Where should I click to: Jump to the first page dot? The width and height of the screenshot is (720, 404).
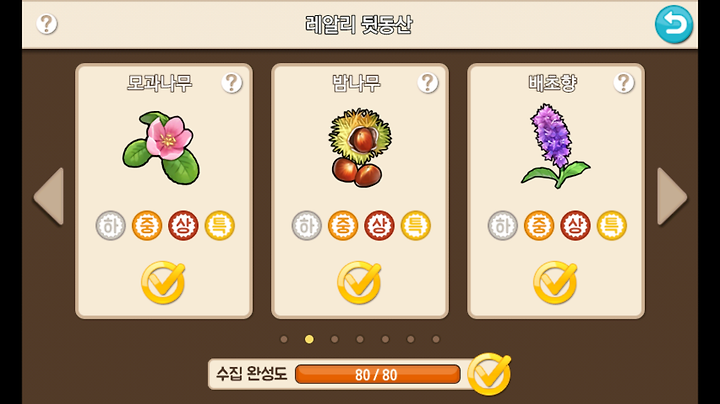284,339
